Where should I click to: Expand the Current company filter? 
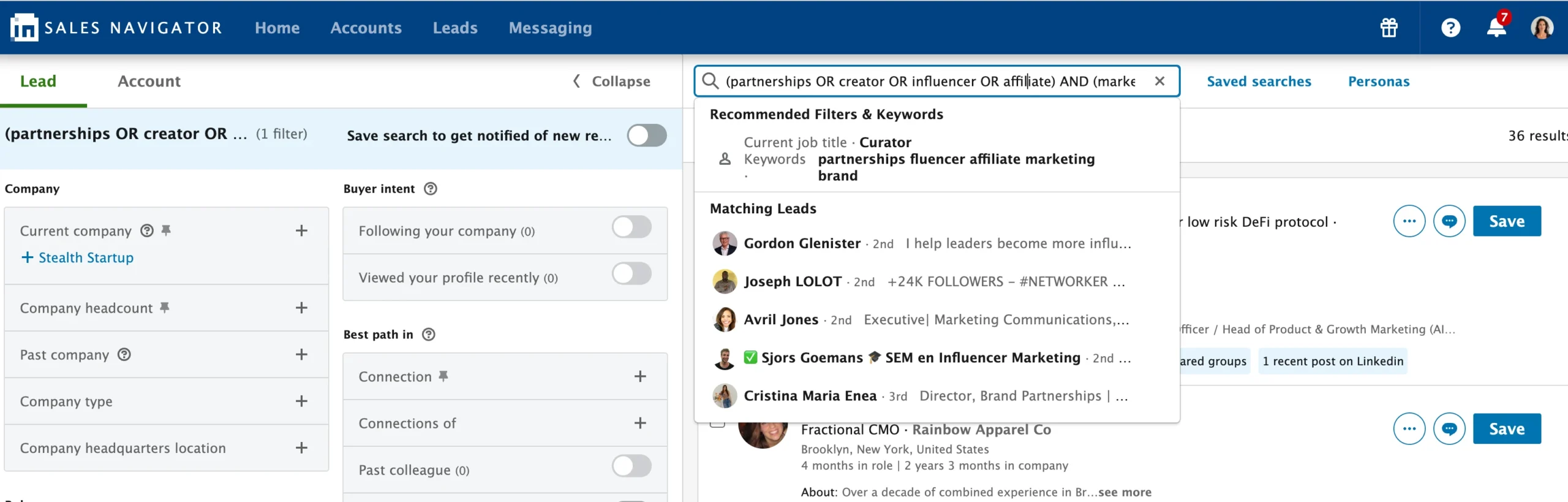[x=301, y=230]
